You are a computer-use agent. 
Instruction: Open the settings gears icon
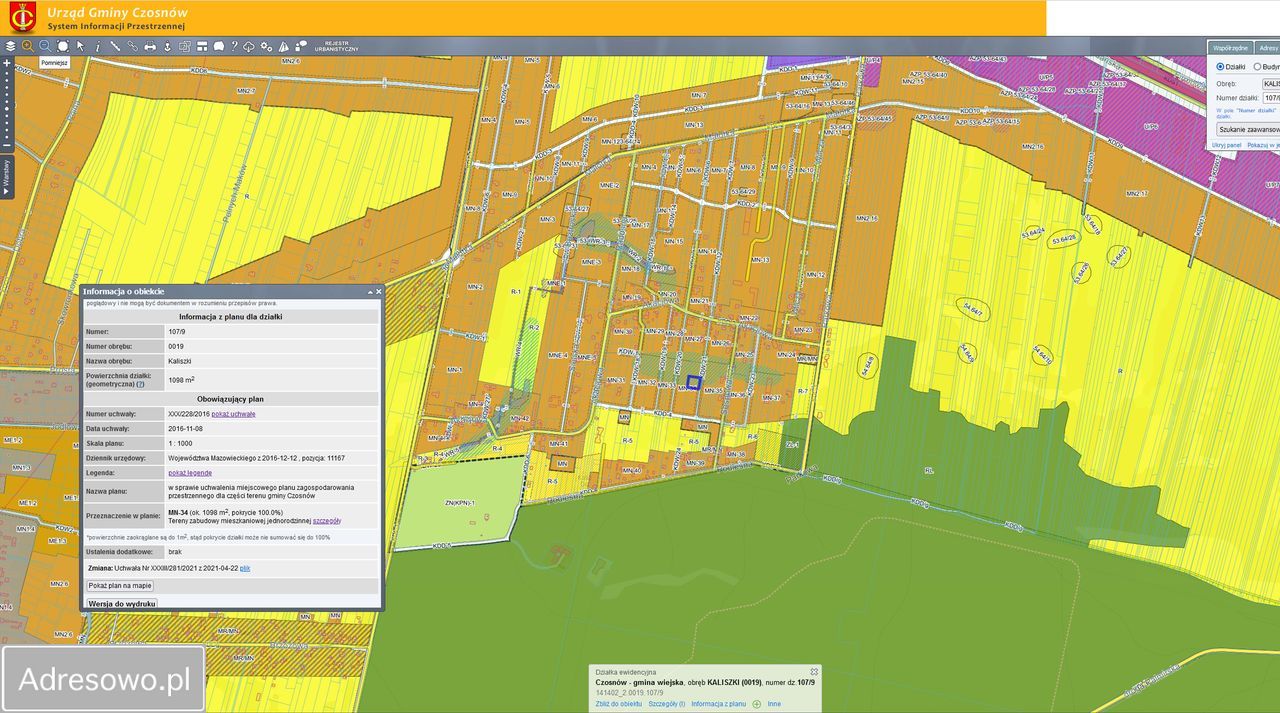coord(267,46)
